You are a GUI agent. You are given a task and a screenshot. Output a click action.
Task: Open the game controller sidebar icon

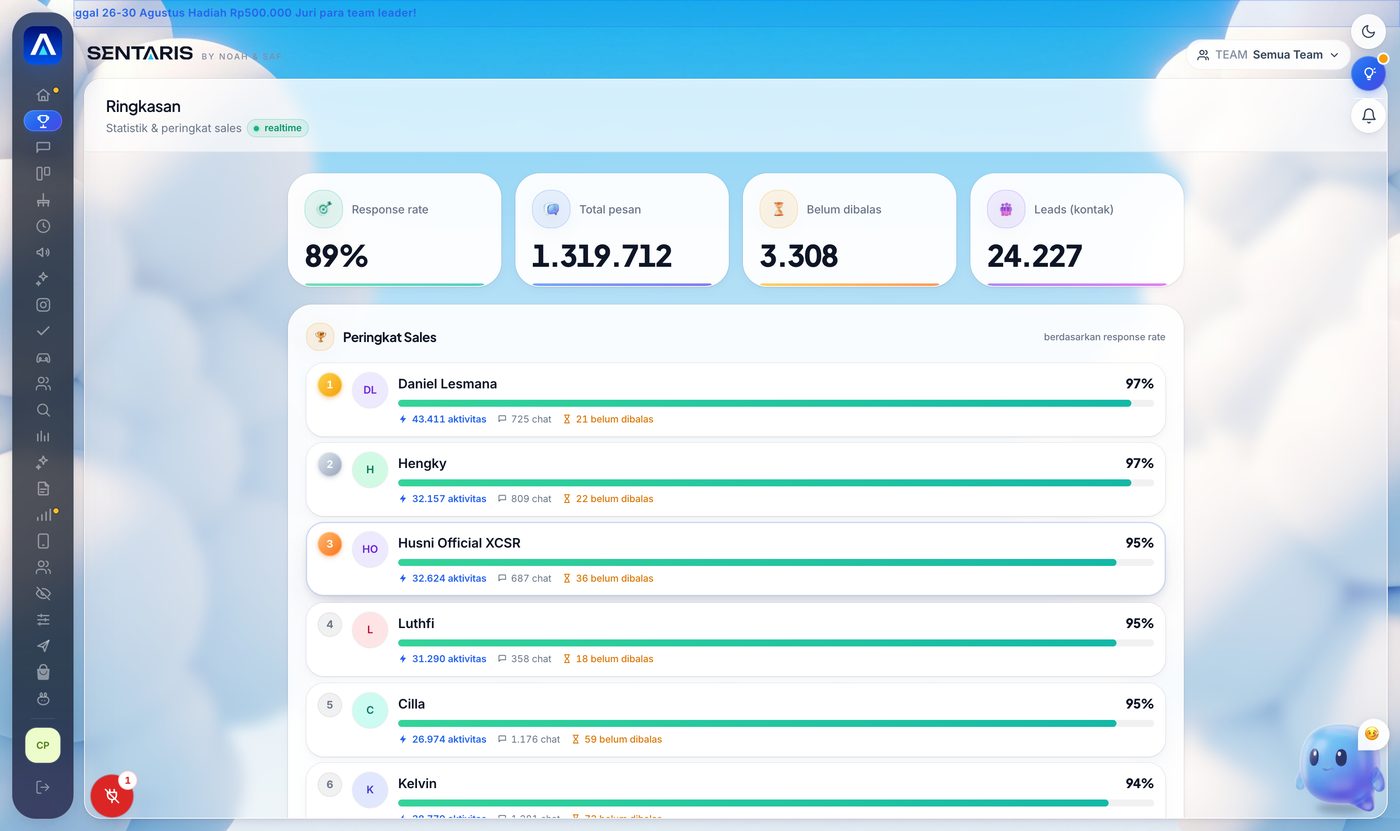(43, 357)
